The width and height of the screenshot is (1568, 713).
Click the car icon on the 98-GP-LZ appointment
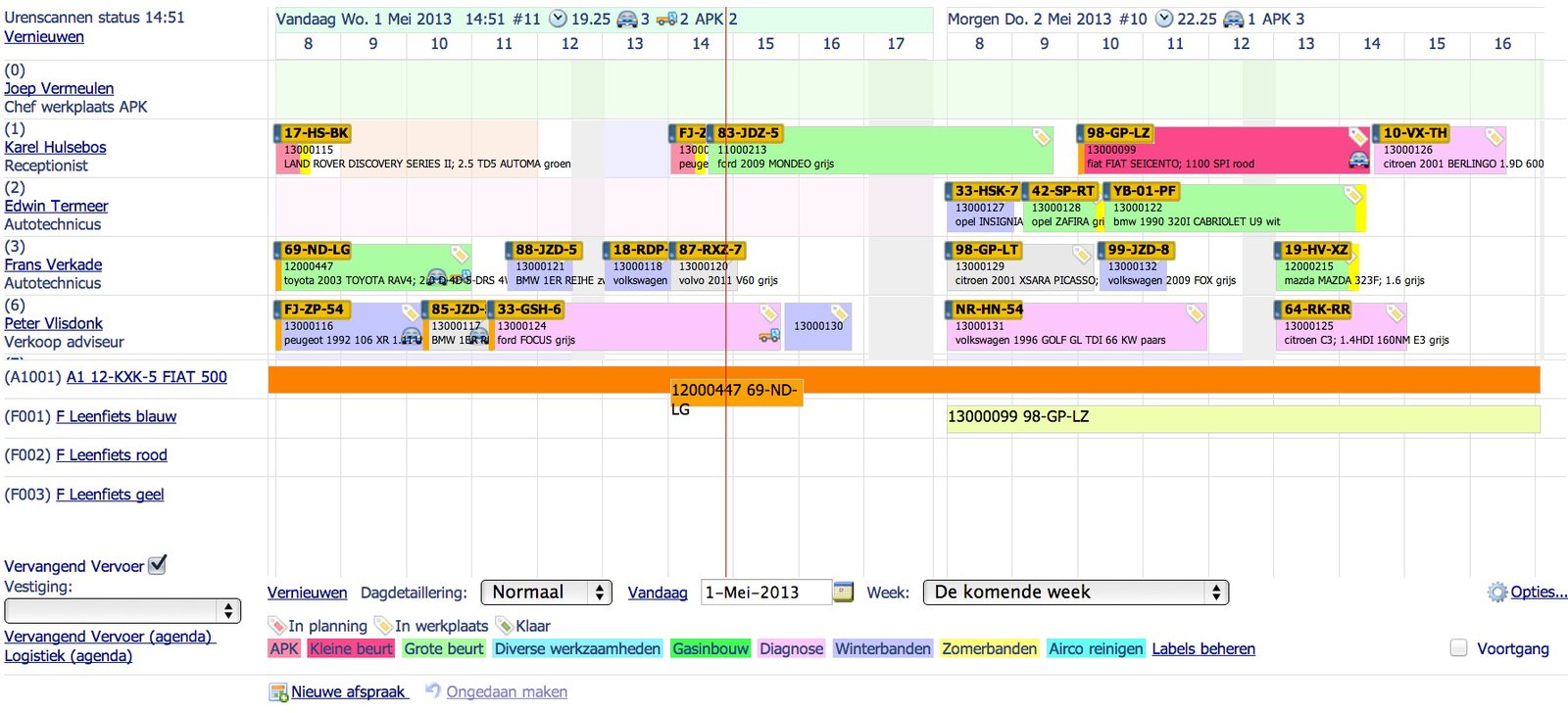1358,160
